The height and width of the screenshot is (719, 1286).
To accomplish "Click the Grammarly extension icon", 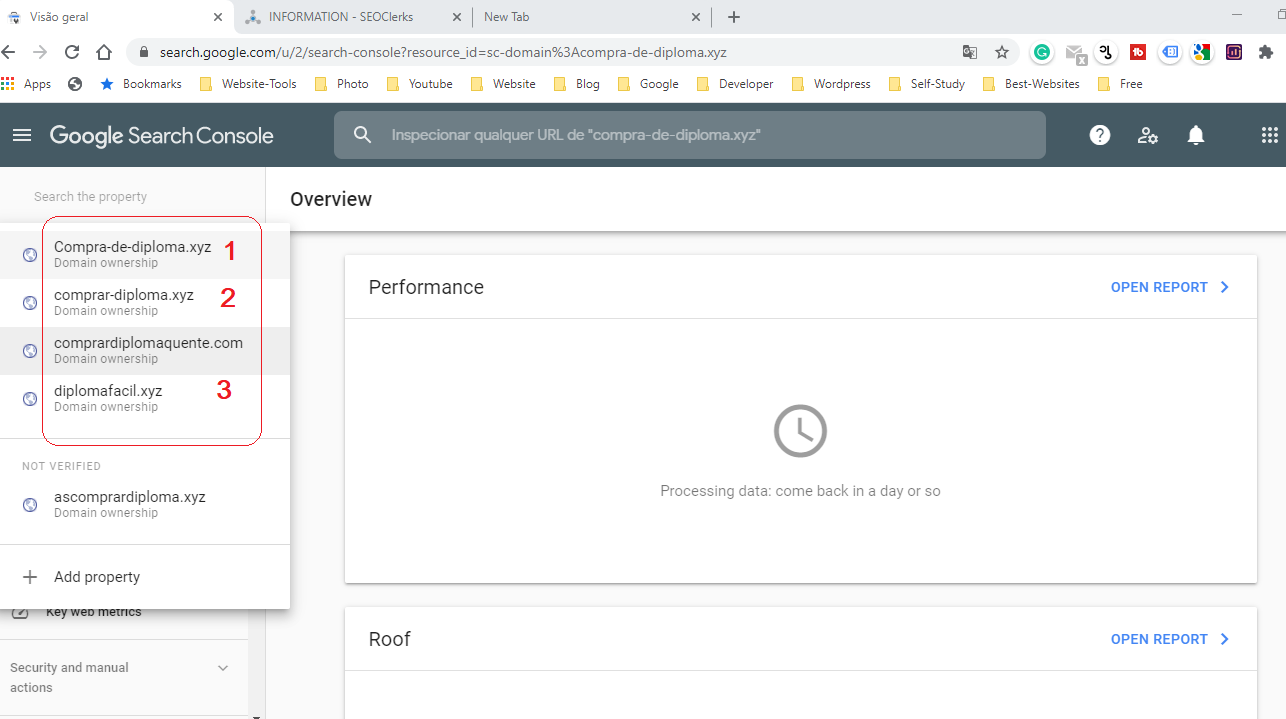I will click(1041, 52).
